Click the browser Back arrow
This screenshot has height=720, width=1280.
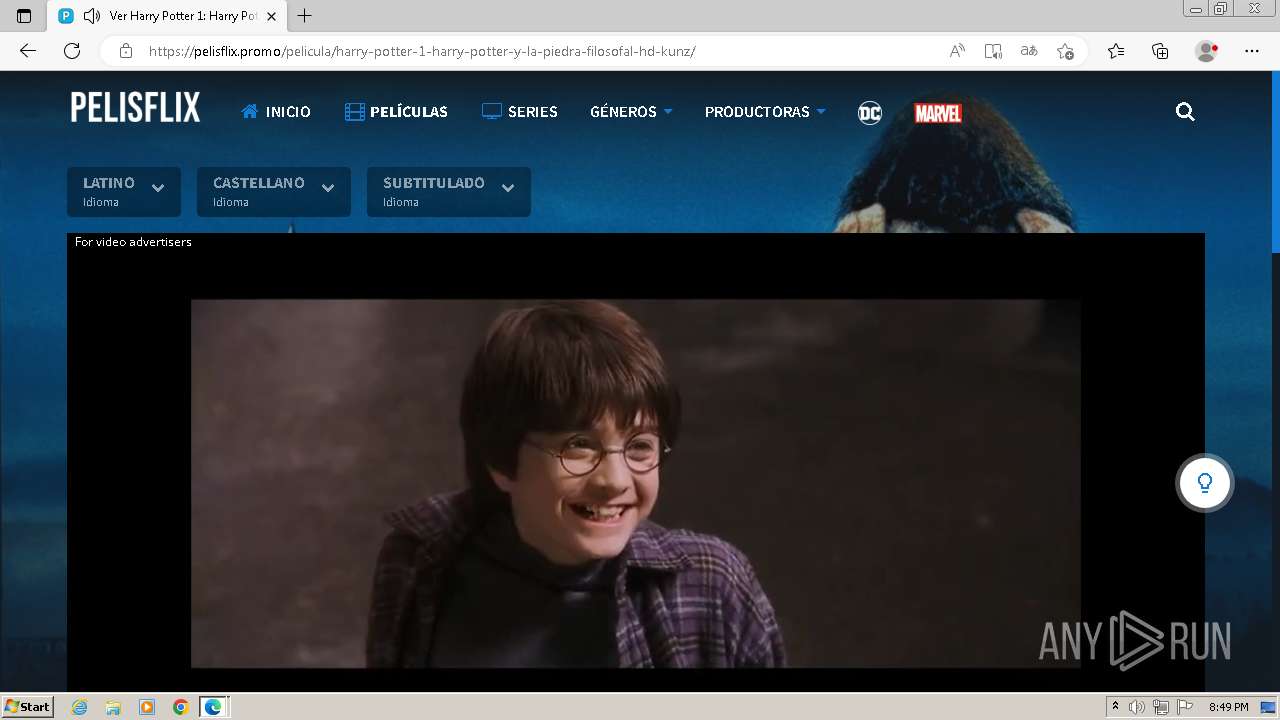(28, 51)
